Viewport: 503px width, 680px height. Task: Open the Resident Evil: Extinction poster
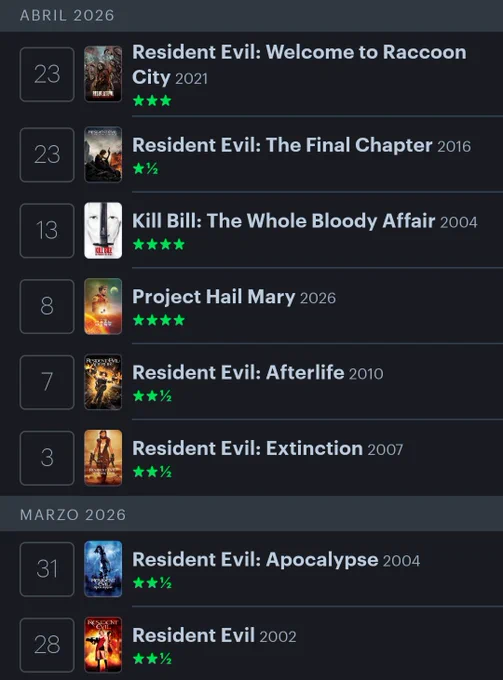(x=103, y=458)
